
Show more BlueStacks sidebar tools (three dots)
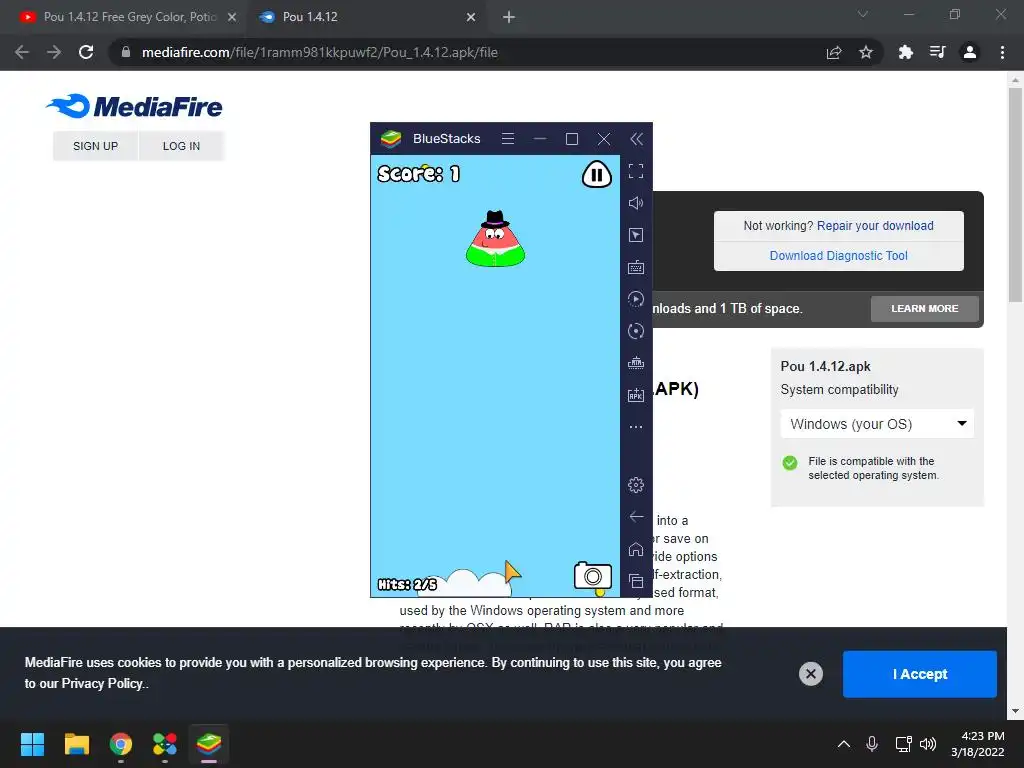[635, 427]
